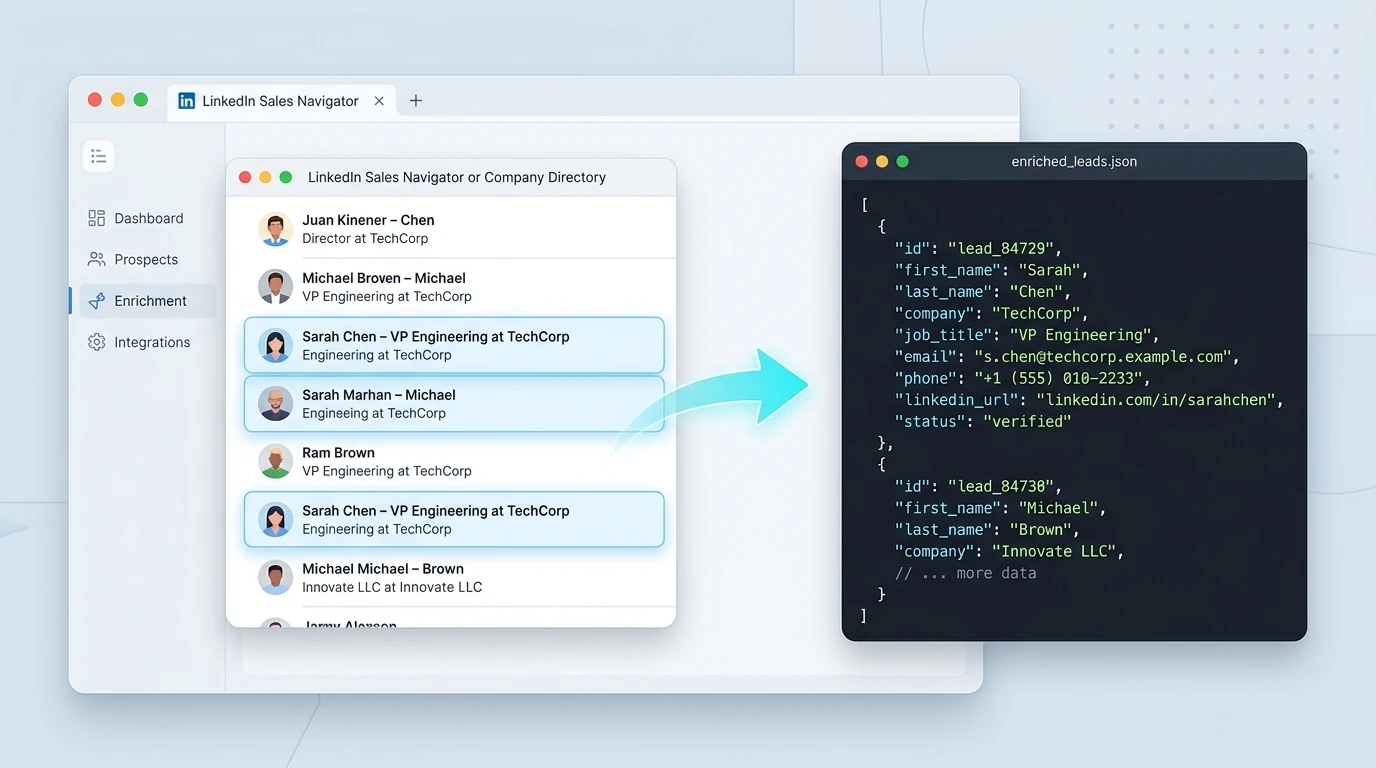Click the linkedin.com/in/sarahchen URL value
This screenshot has width=1376, height=768.
click(x=1158, y=400)
